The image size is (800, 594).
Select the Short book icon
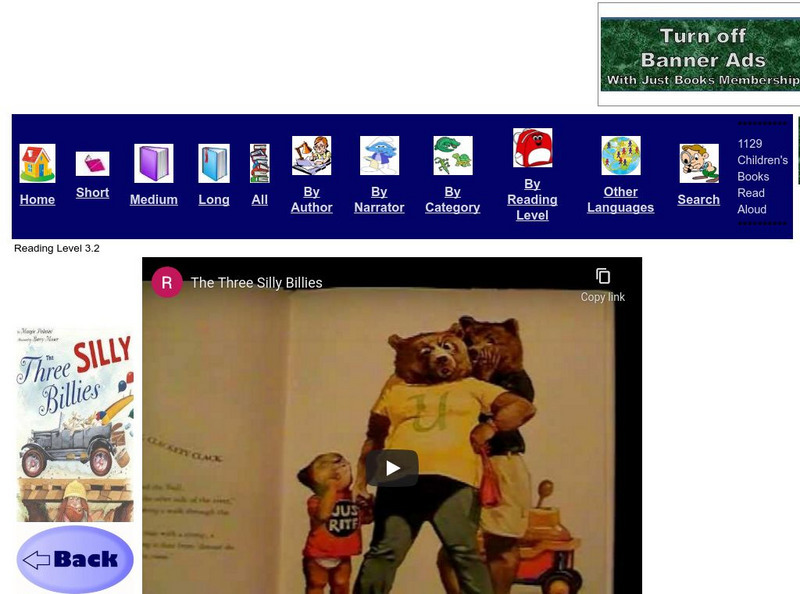(92, 164)
